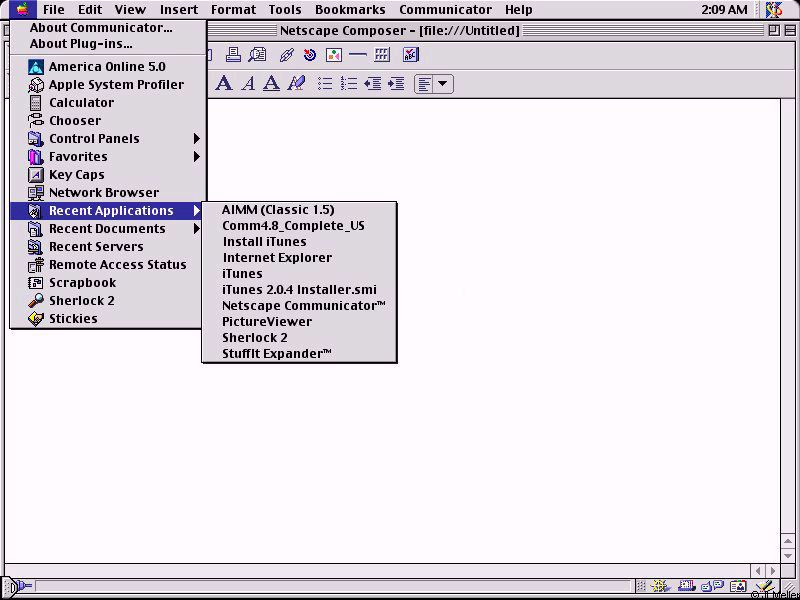The image size is (800, 600).
Task: Expand the Recent Documents submenu
Action: coord(108,229)
